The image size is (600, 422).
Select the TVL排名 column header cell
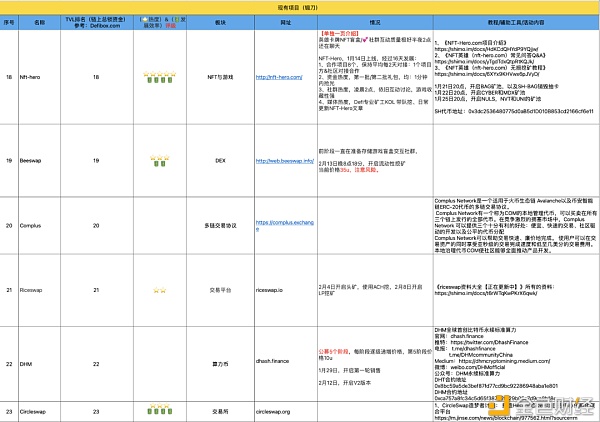(x=97, y=23)
